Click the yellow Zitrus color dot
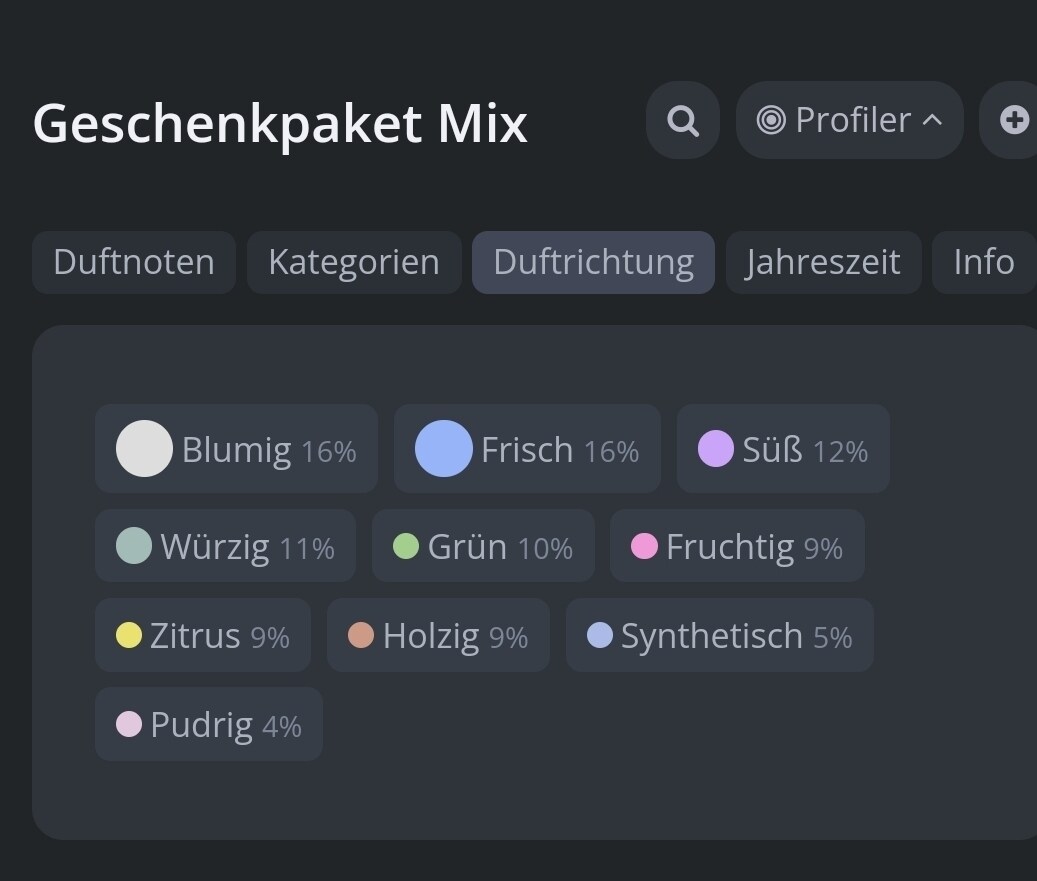The height and width of the screenshot is (881, 1037). point(129,635)
